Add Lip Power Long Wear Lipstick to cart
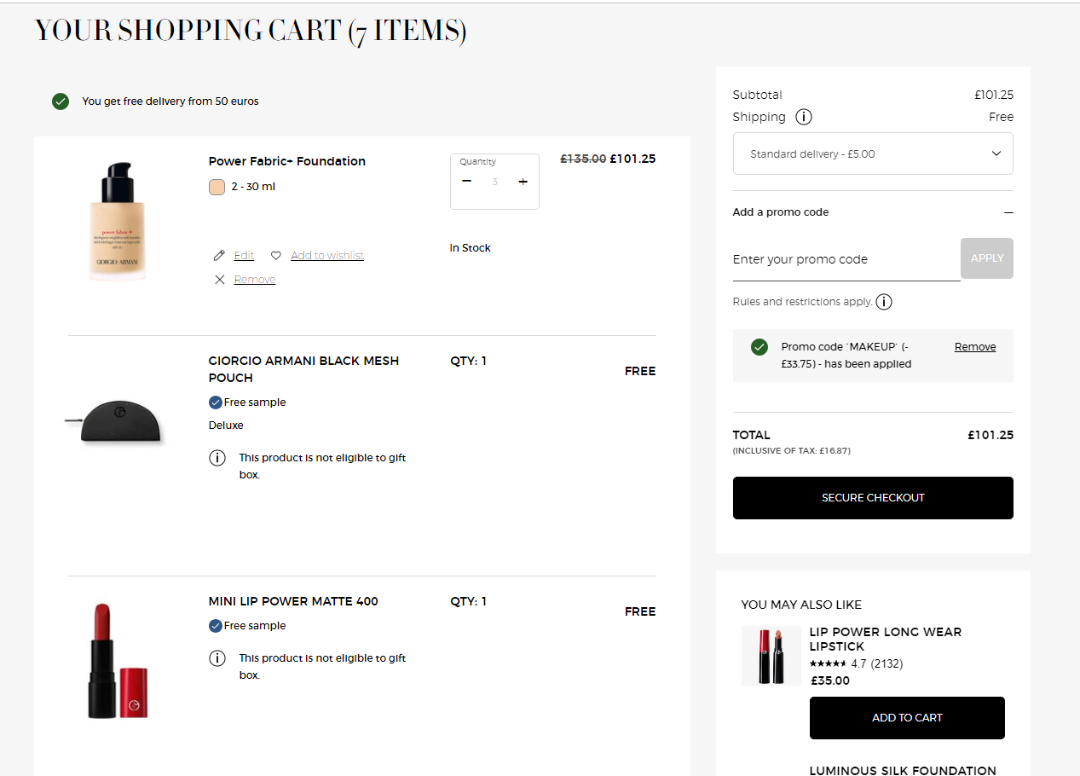The height and width of the screenshot is (776, 1080). [906, 718]
